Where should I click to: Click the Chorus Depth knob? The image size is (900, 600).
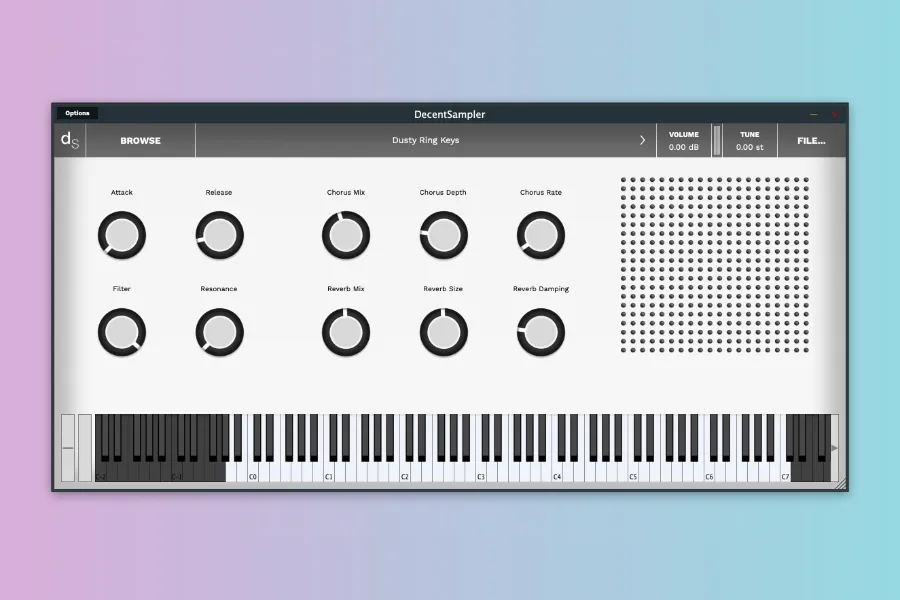[x=443, y=236]
